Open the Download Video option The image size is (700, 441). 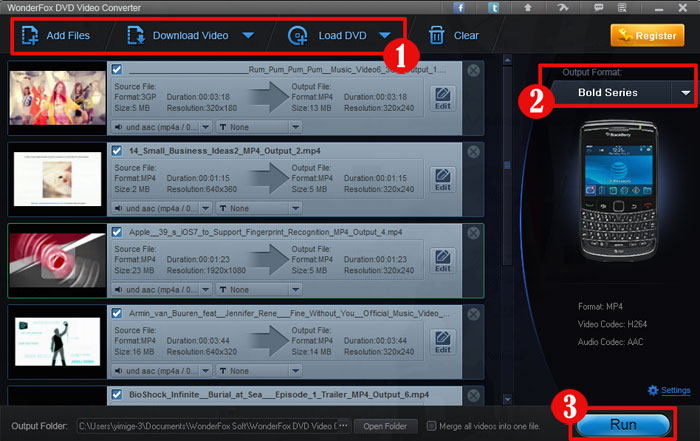pos(190,35)
